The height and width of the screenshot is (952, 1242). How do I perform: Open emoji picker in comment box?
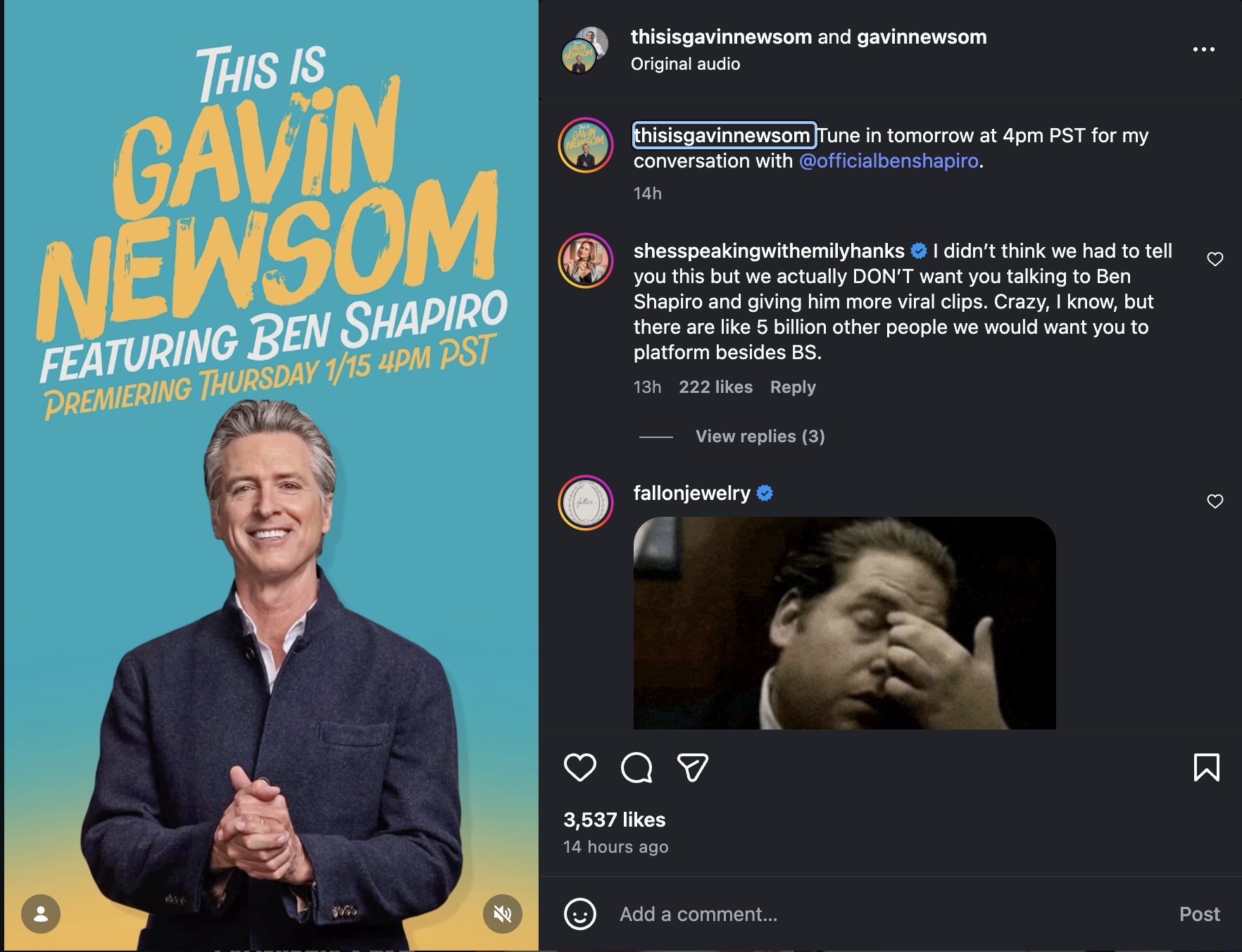(579, 914)
